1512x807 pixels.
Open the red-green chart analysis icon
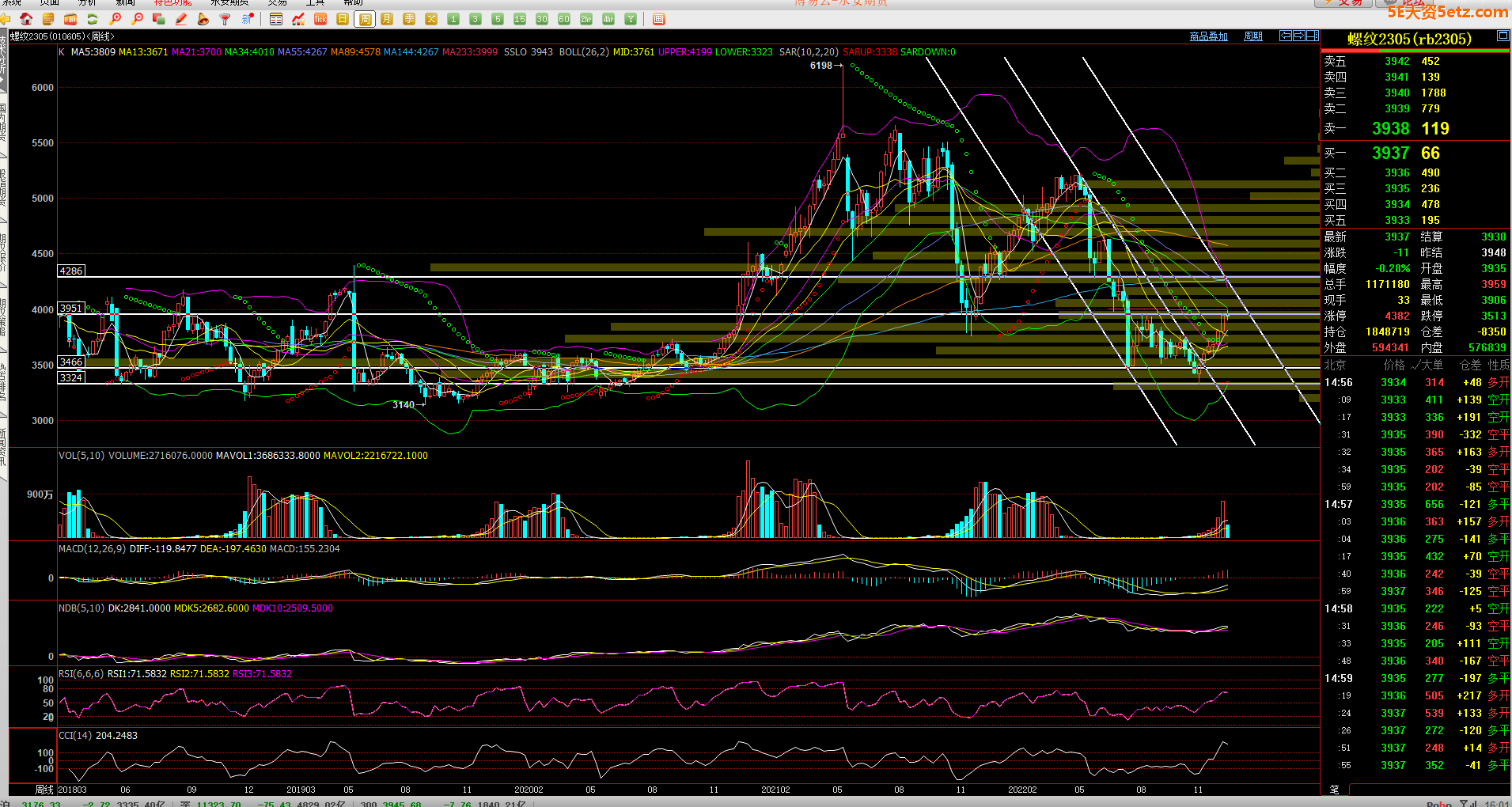click(x=298, y=19)
